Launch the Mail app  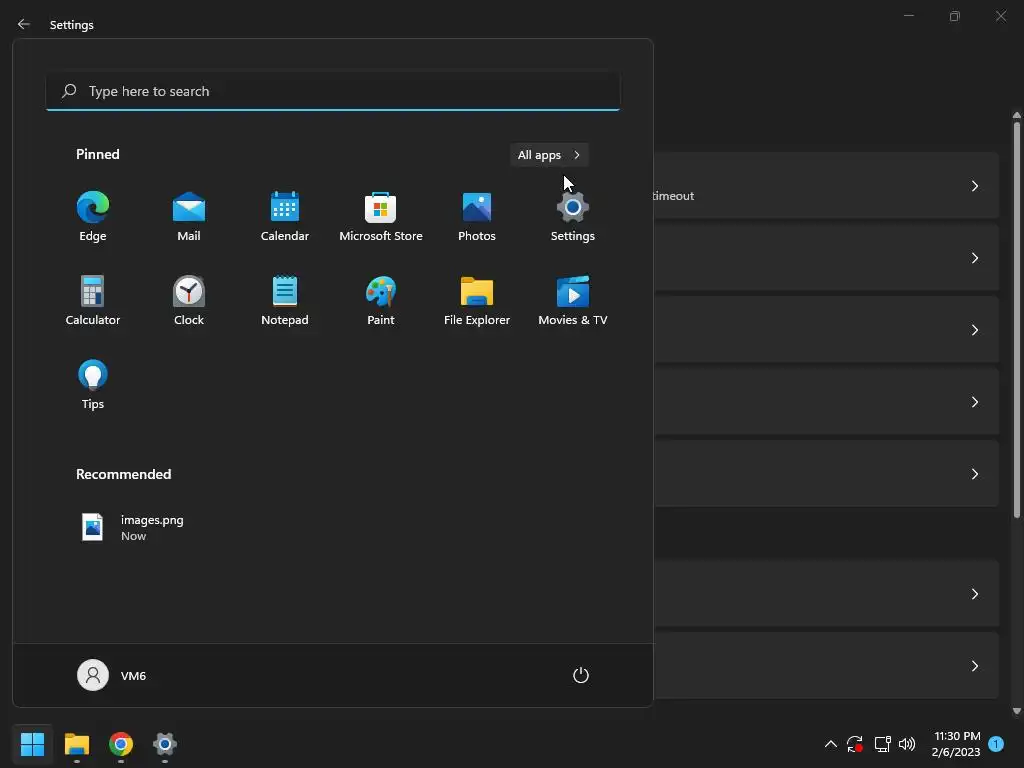coord(189,217)
